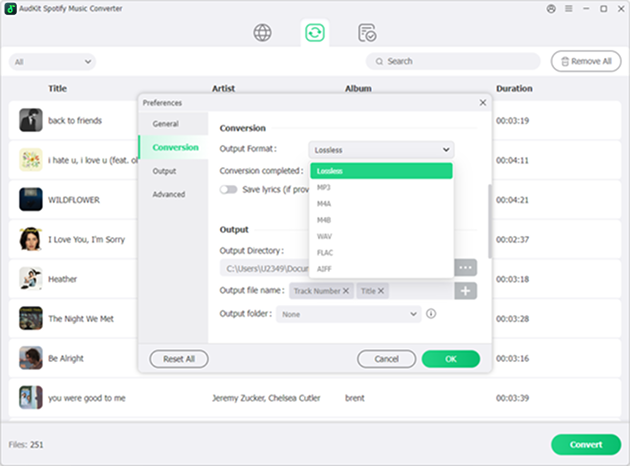630x467 pixels.
Task: Click duration 00:03:39
Action: tap(512, 398)
